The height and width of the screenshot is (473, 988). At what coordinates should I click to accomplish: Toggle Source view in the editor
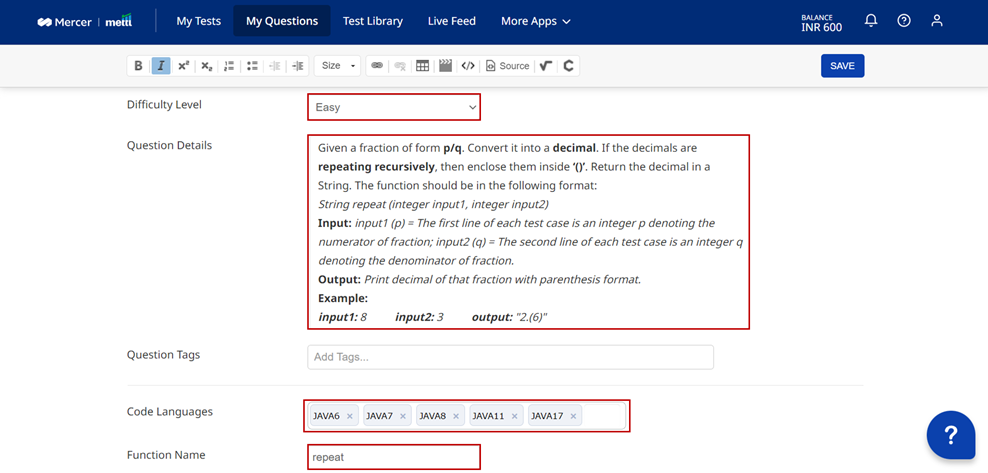coord(507,66)
